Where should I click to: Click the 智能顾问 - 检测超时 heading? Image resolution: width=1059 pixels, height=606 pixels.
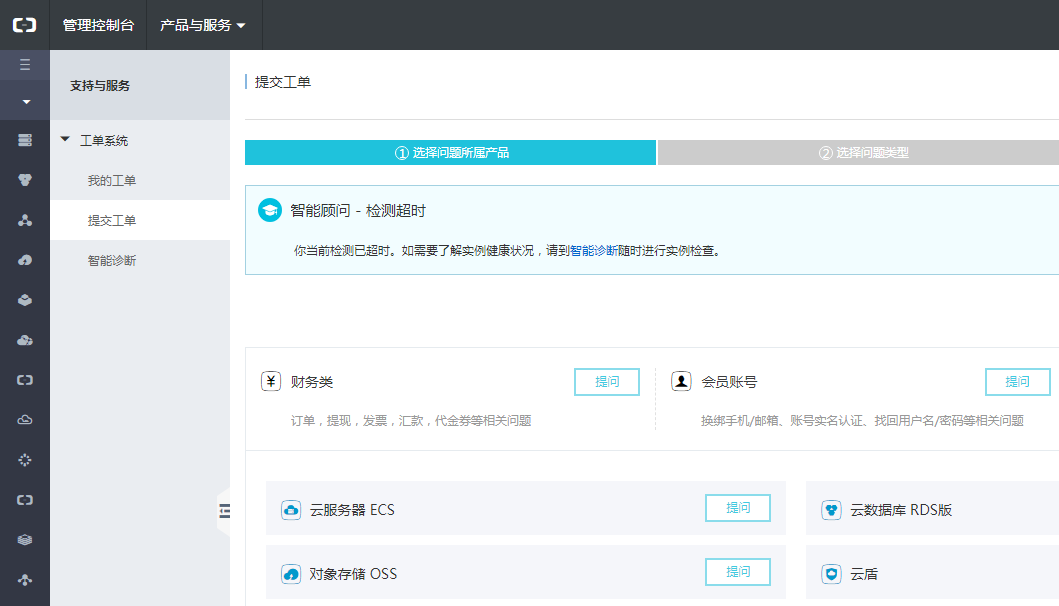click(358, 211)
